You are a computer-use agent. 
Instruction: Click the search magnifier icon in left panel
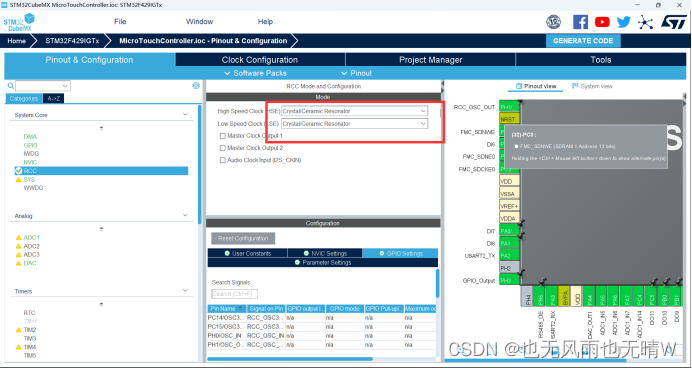tap(11, 86)
